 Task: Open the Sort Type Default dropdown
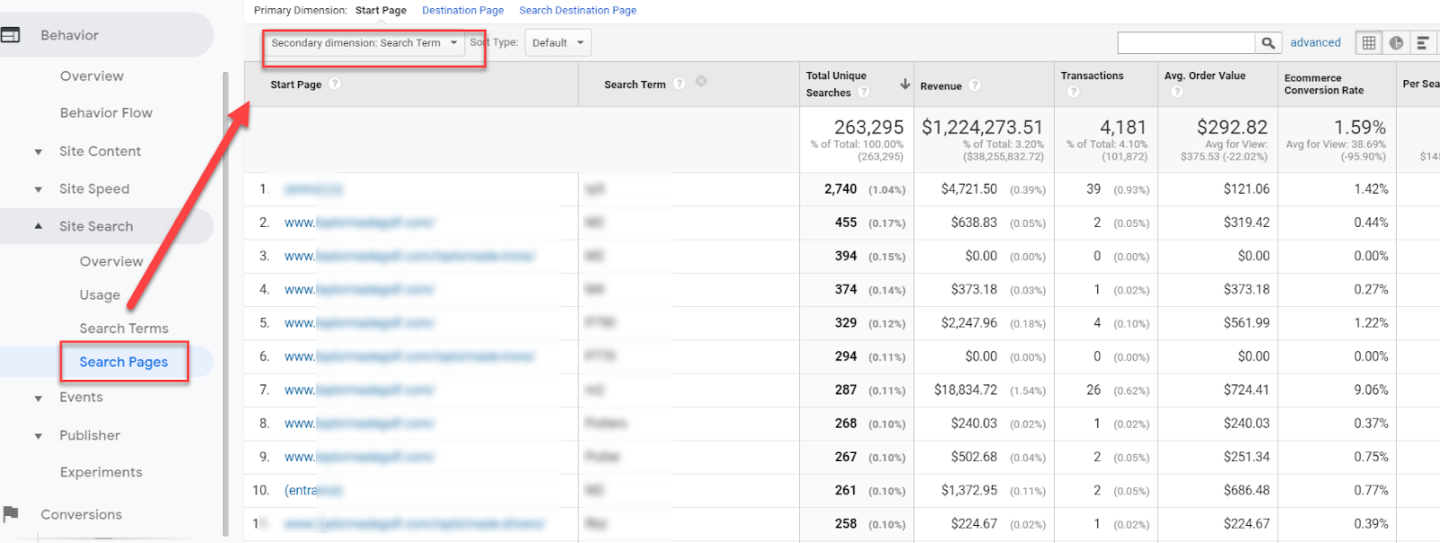click(x=558, y=43)
